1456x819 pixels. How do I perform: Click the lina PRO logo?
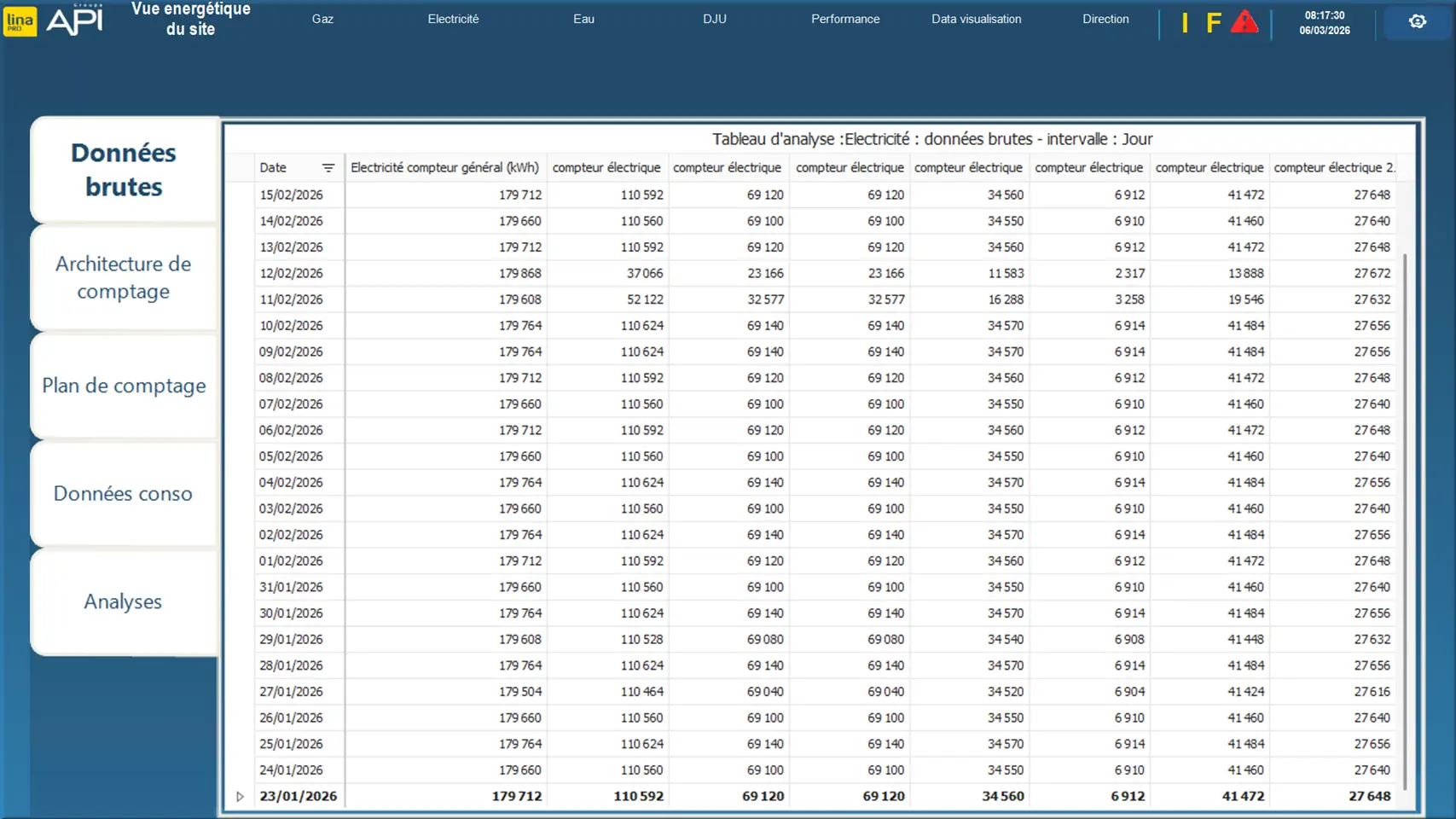coord(20,21)
